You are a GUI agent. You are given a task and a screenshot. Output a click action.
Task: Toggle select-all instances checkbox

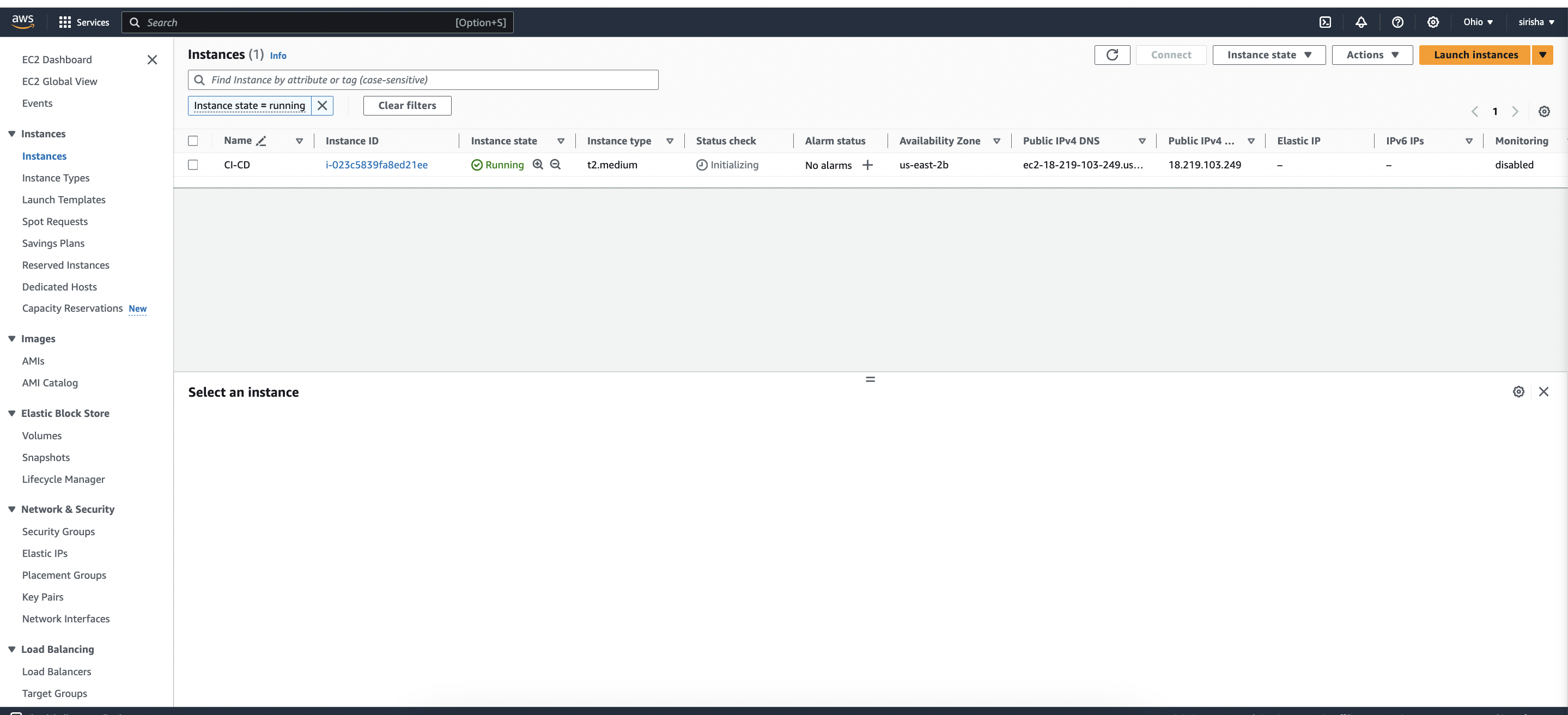(193, 141)
